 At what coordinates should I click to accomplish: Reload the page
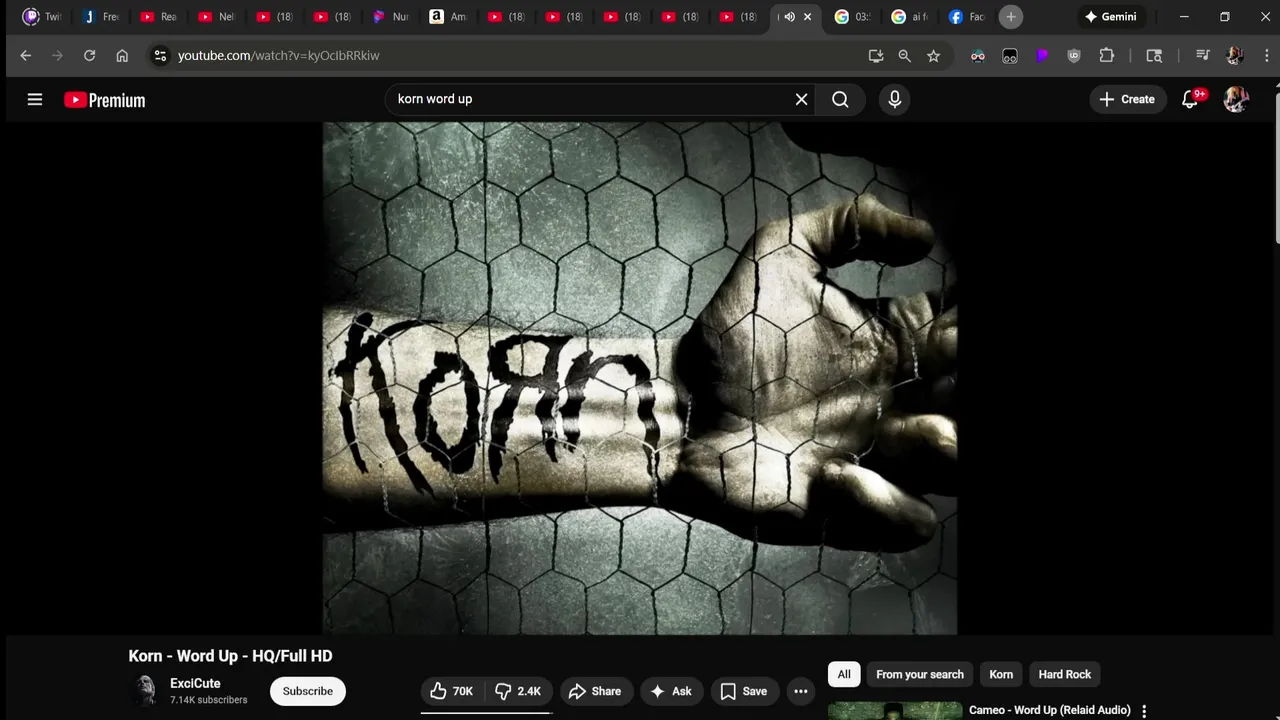coord(89,56)
